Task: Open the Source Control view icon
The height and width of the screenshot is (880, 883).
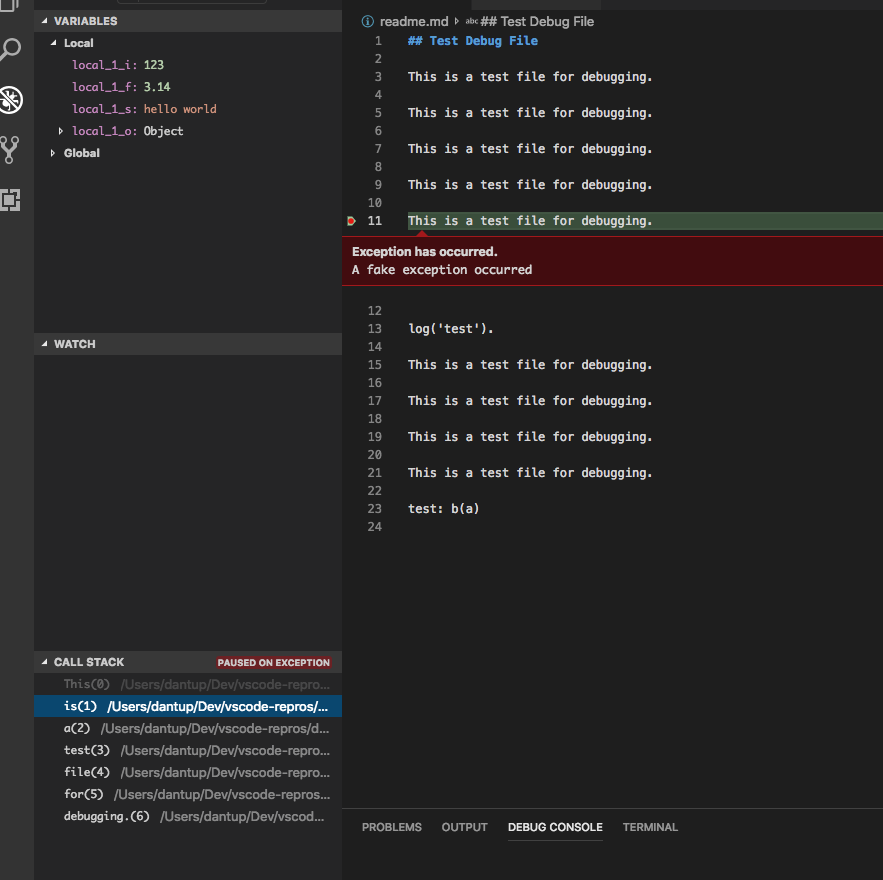Action: (x=10, y=151)
